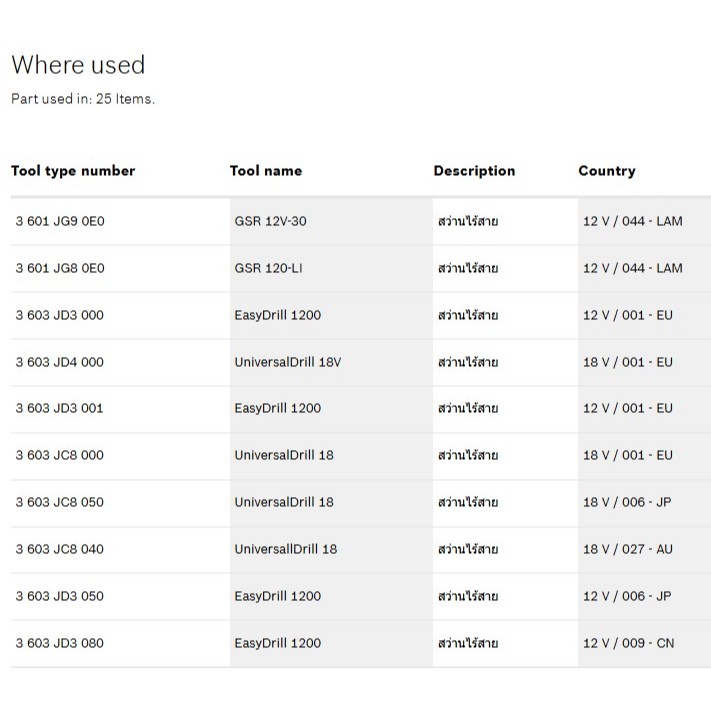
Task: Click country 18 V / 001 - EU in row JC8 000
Action: 628,455
